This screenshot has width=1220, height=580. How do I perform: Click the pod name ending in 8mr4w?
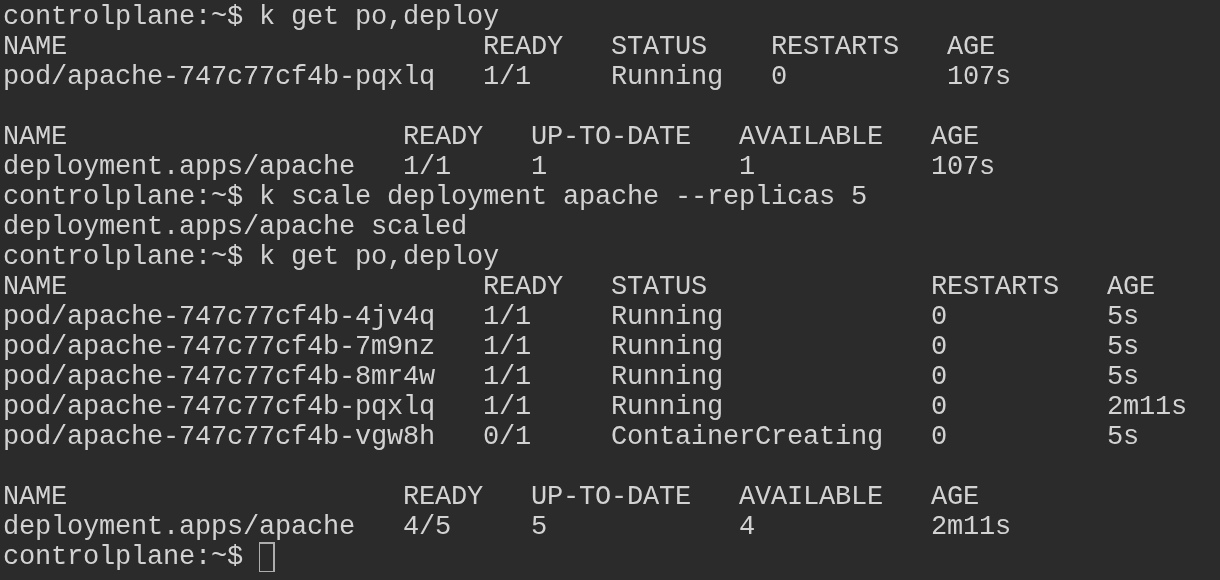coord(218,377)
